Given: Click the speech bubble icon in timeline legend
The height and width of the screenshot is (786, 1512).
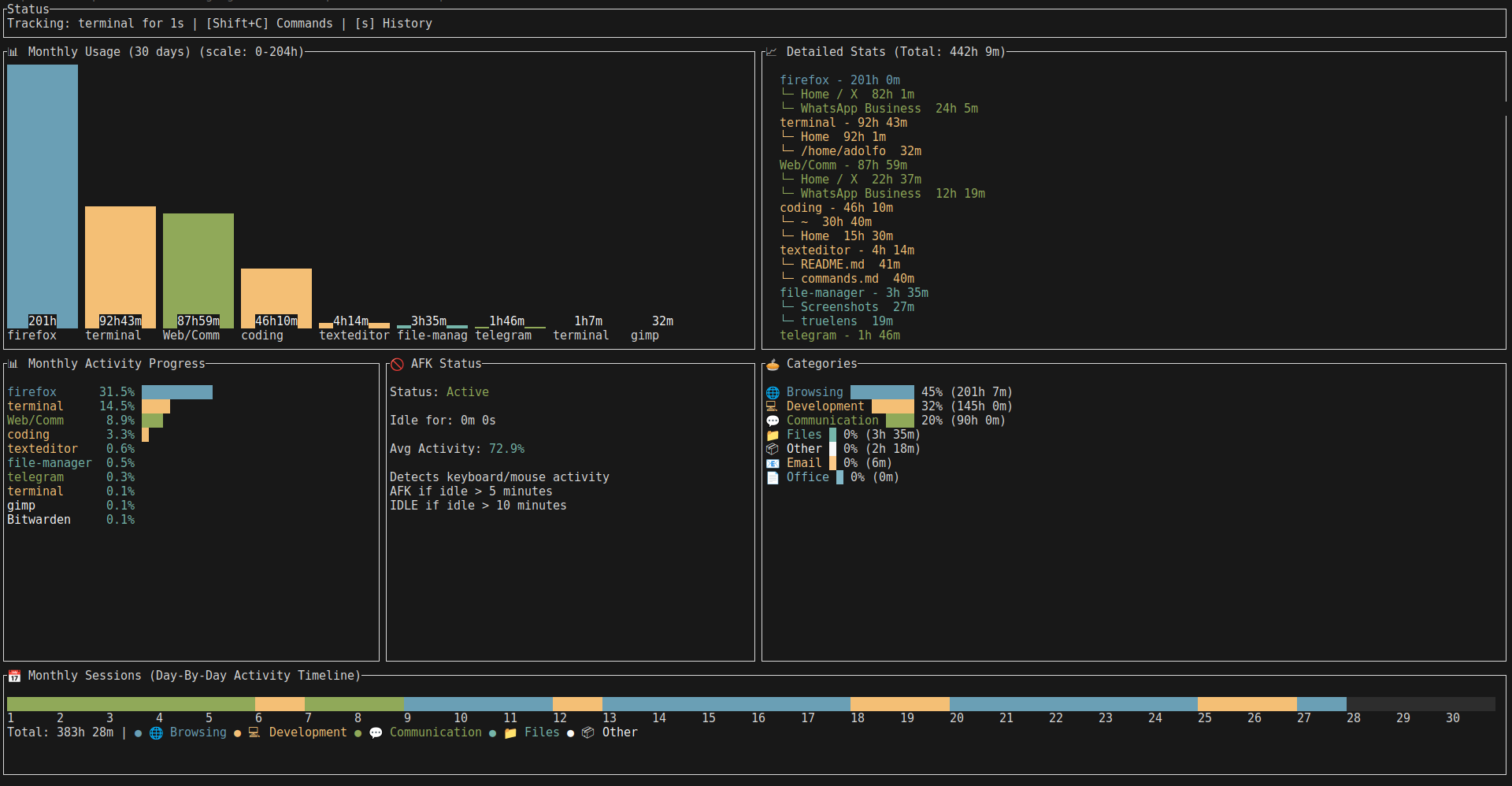Looking at the screenshot, I should [x=376, y=732].
